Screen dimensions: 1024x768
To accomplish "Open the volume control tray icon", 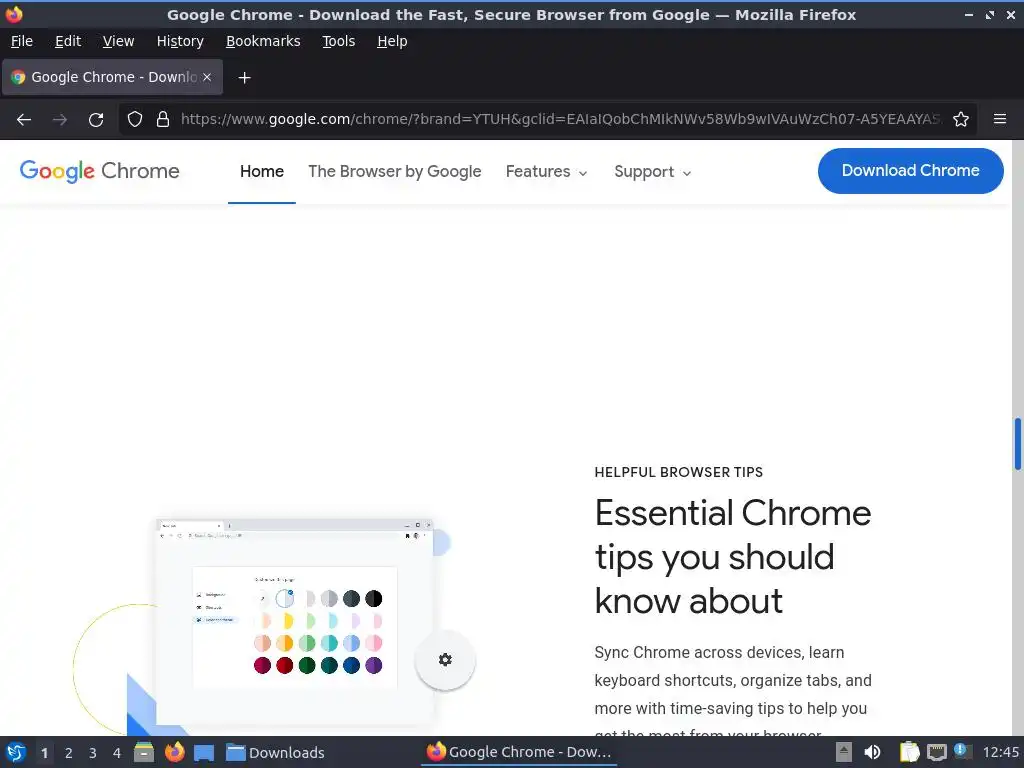I will [x=872, y=752].
